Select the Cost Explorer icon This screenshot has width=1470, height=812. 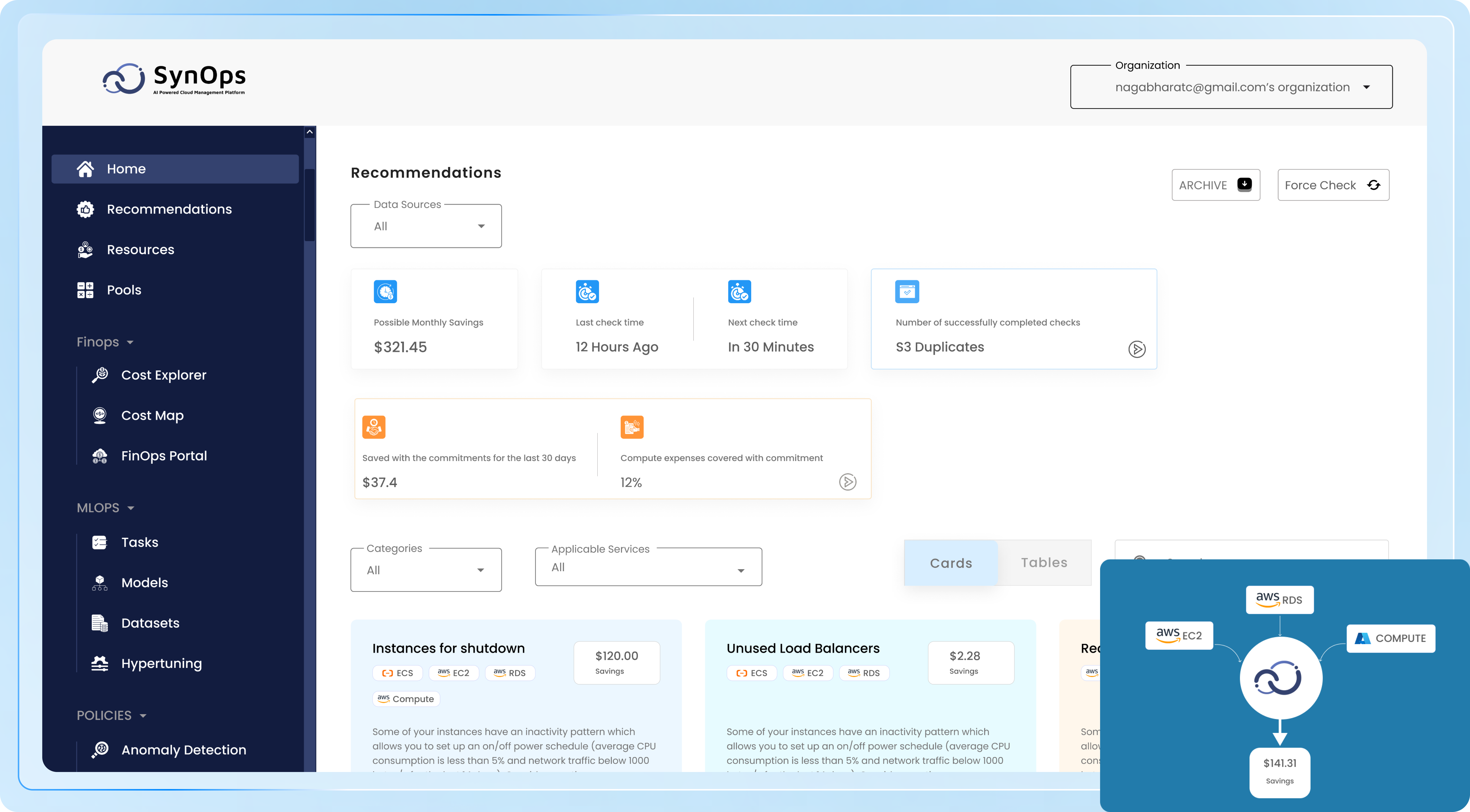click(x=100, y=375)
